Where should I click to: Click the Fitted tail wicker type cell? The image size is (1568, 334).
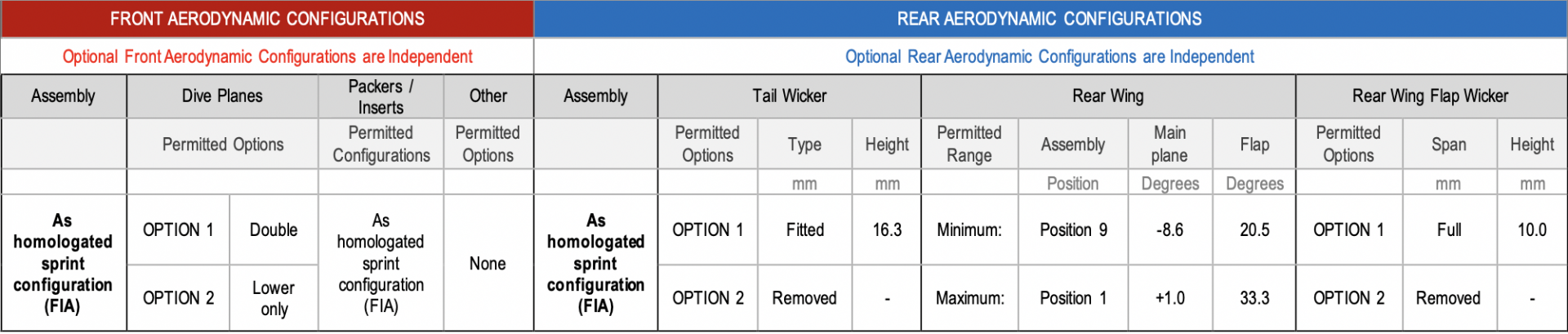[x=804, y=230]
